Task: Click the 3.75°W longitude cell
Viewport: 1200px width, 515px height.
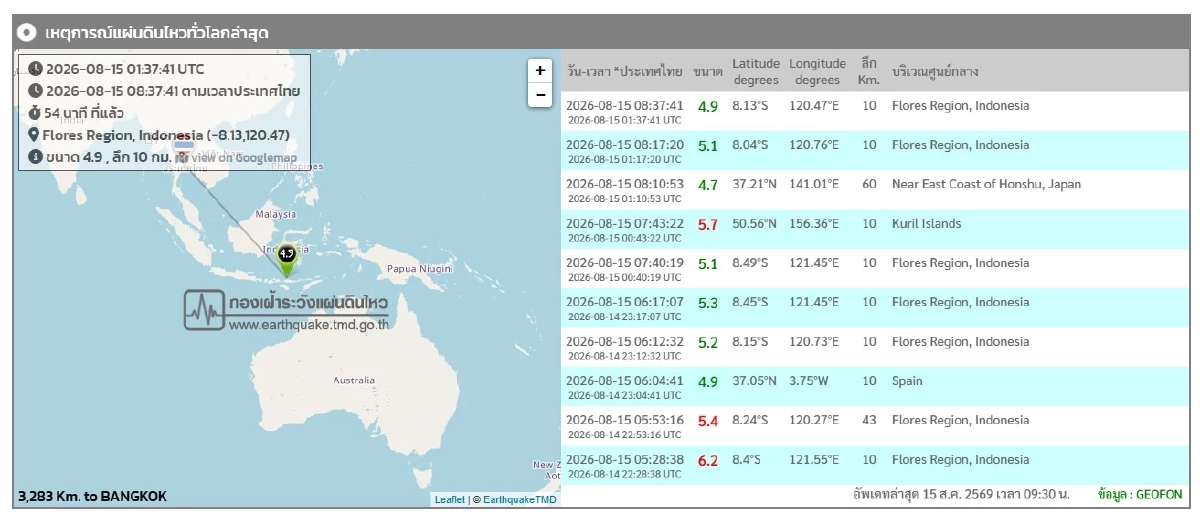Action: coord(810,381)
